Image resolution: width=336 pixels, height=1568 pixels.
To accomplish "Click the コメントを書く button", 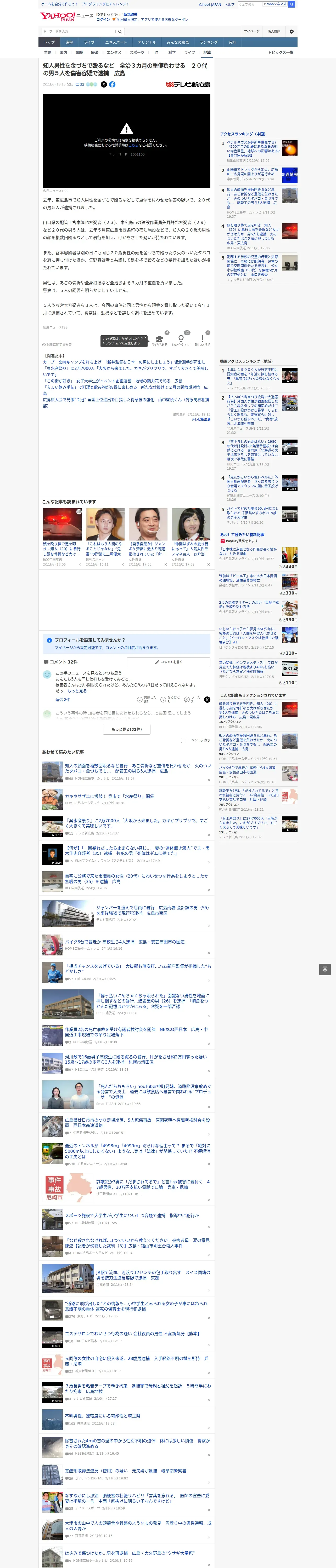I will tap(168, 662).
